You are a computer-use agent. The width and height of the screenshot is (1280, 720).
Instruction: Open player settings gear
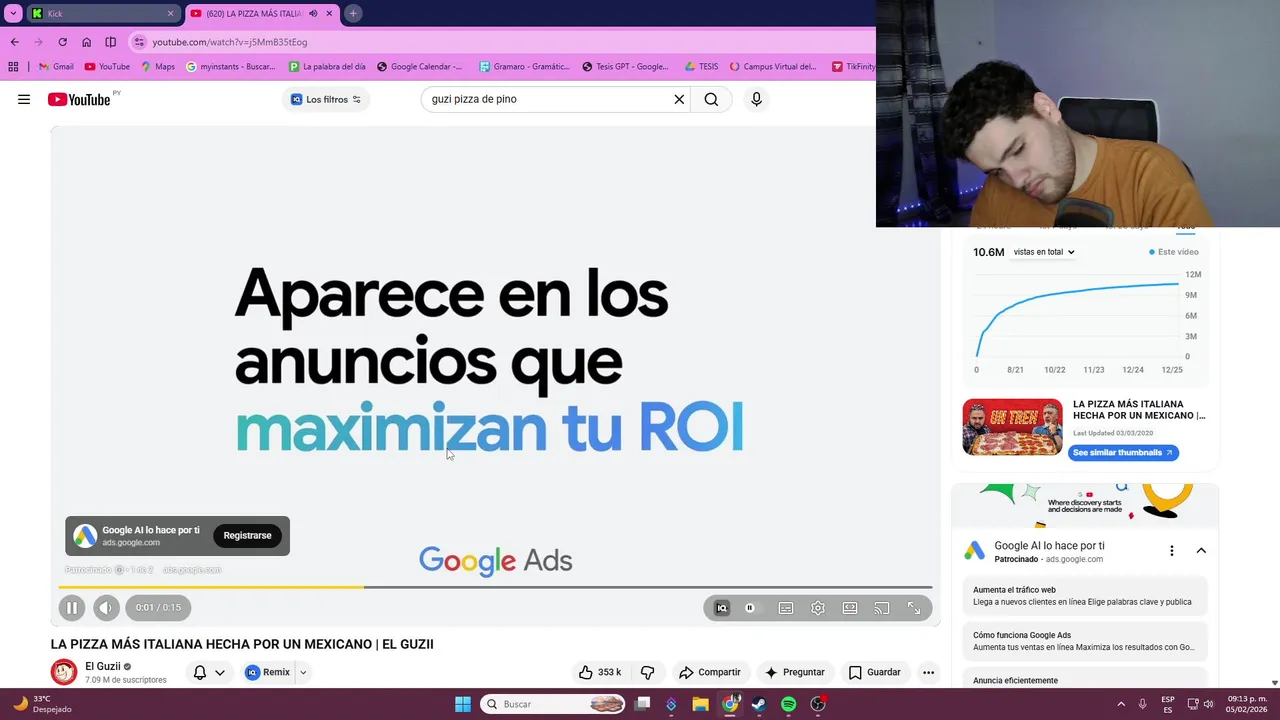(818, 608)
